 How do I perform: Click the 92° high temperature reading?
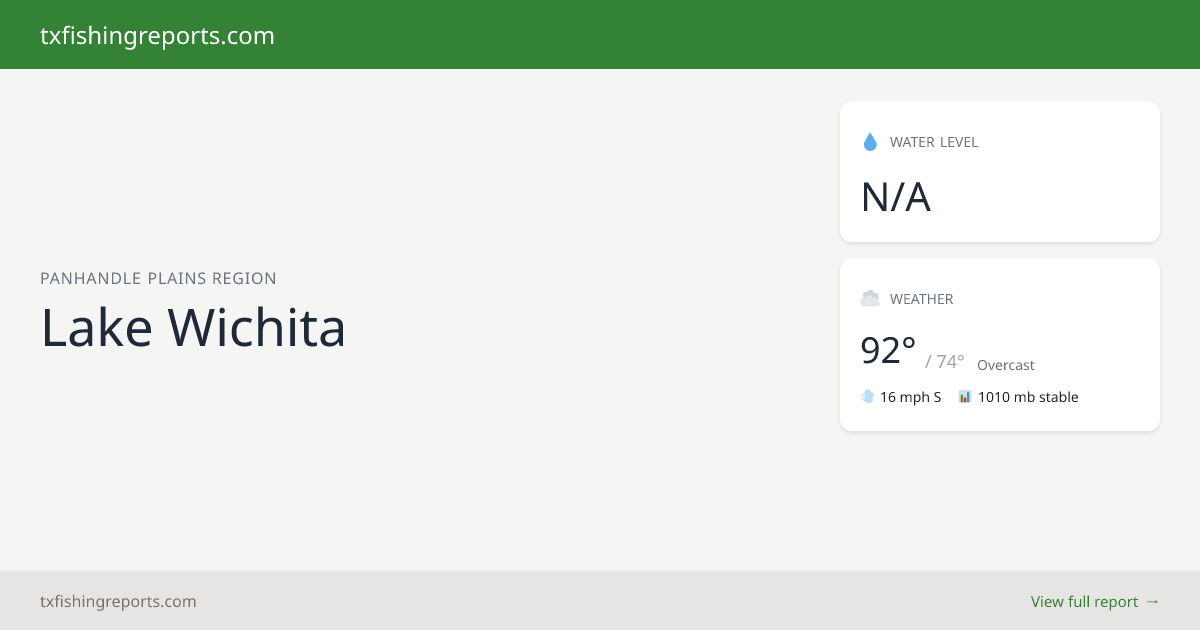click(x=888, y=351)
